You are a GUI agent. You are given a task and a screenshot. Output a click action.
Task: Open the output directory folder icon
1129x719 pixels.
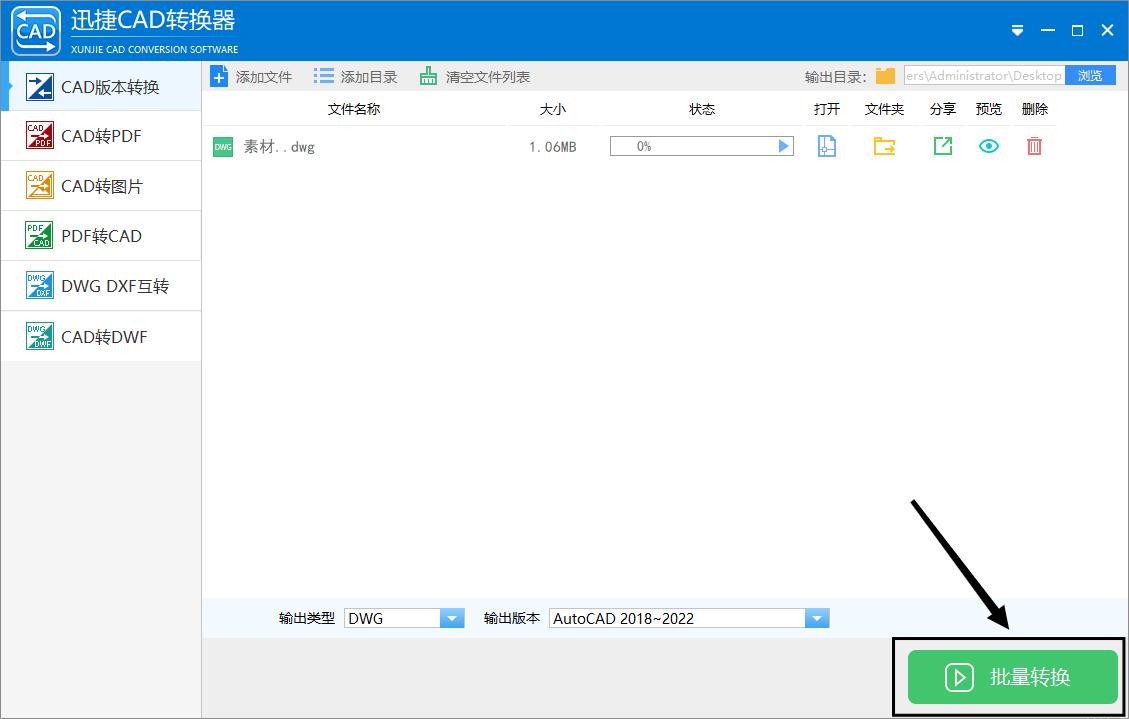coord(884,74)
